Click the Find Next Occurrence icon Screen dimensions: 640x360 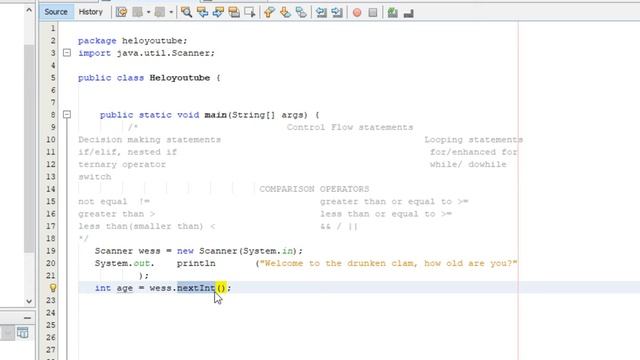click(218, 13)
